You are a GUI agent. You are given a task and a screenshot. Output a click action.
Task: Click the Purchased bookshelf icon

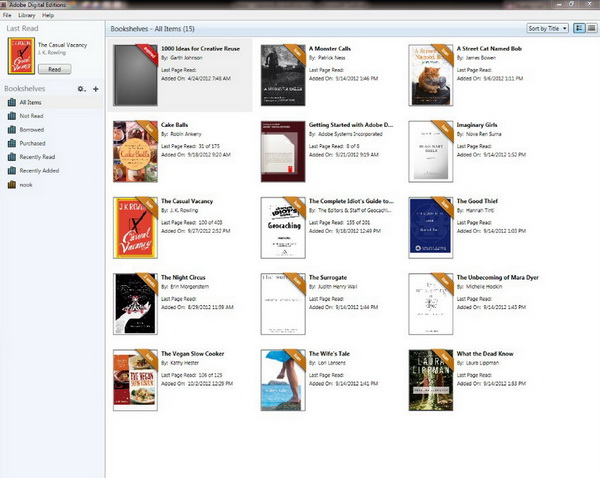[x=11, y=143]
